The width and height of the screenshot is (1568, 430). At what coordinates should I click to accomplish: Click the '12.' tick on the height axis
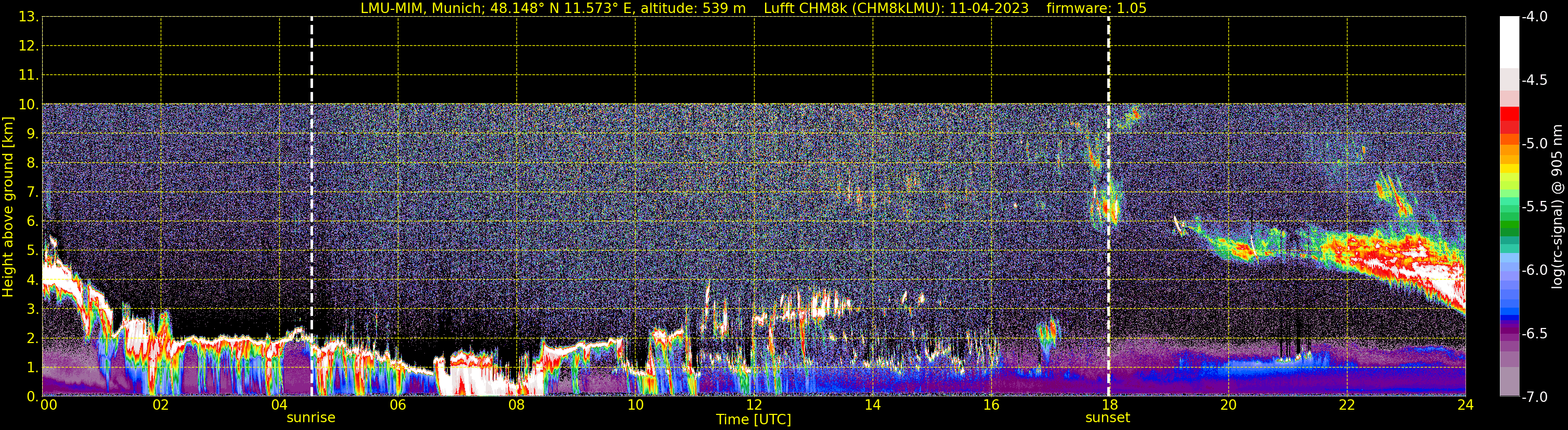(29, 46)
